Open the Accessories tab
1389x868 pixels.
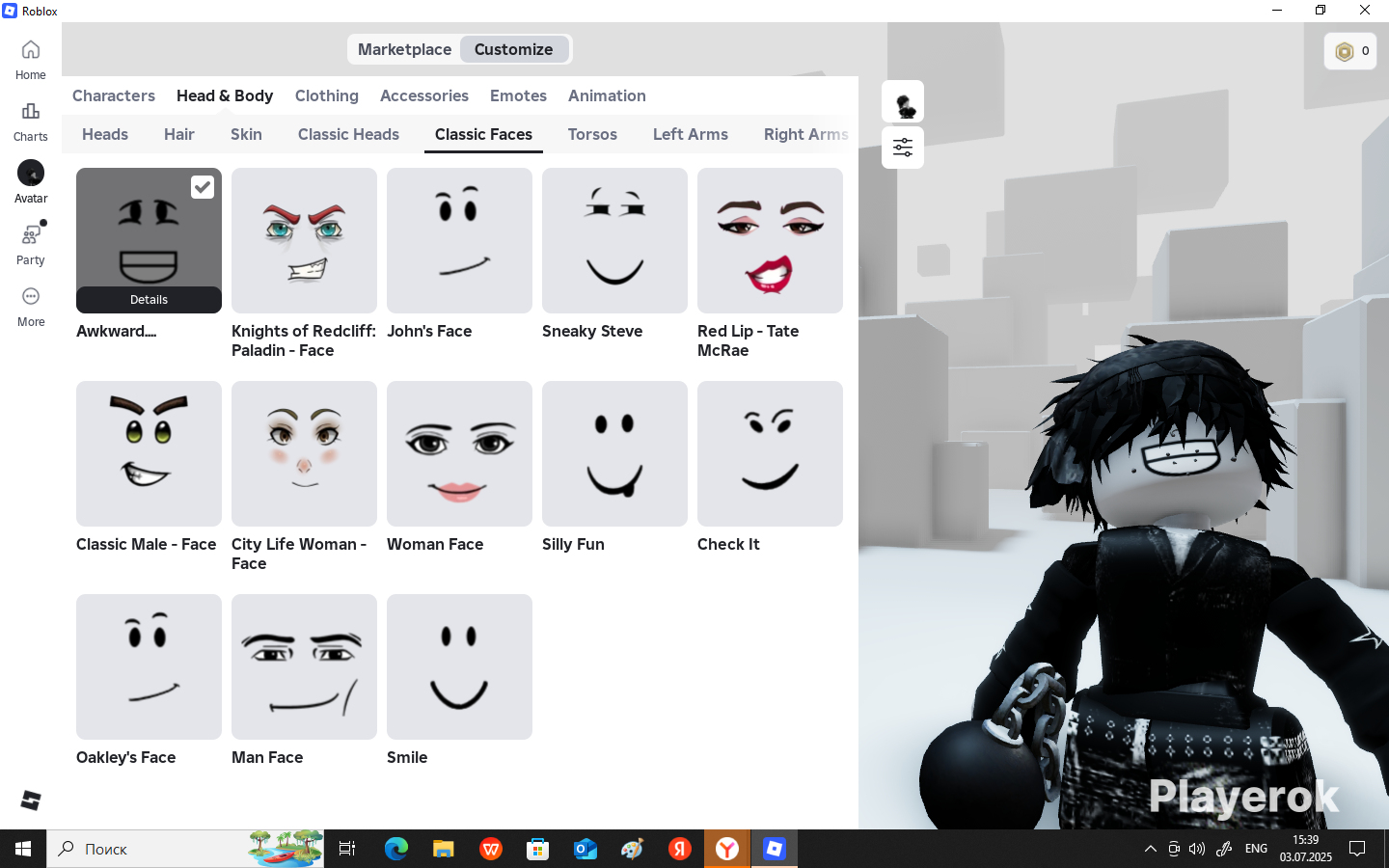(424, 95)
